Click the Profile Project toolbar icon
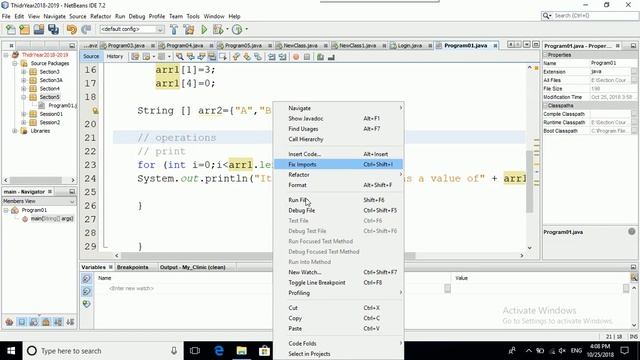The image size is (640, 360). coord(237,29)
